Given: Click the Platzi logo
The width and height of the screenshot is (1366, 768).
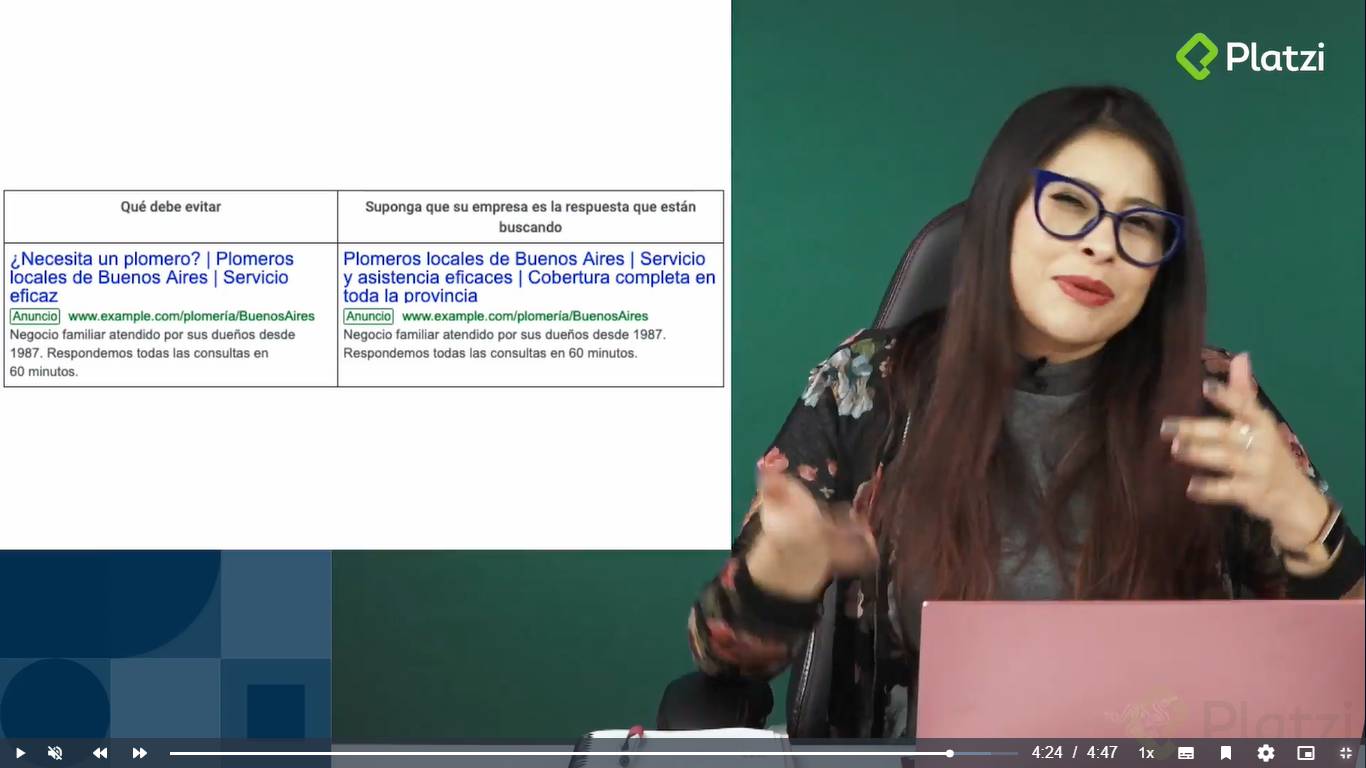Looking at the screenshot, I should (x=1249, y=56).
